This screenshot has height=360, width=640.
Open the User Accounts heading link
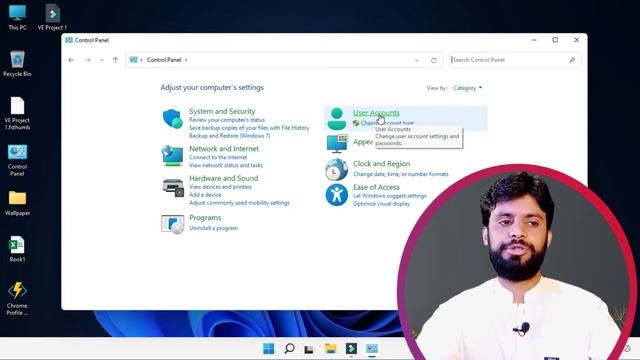coord(376,113)
